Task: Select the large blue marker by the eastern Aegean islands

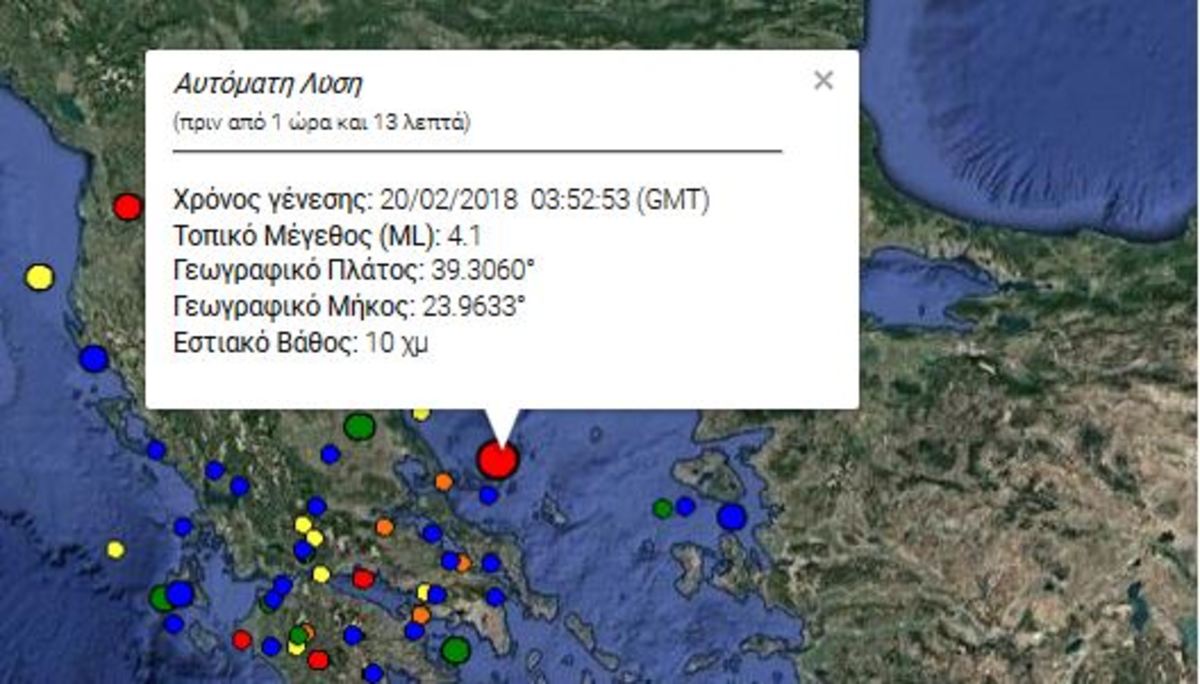Action: point(732,517)
